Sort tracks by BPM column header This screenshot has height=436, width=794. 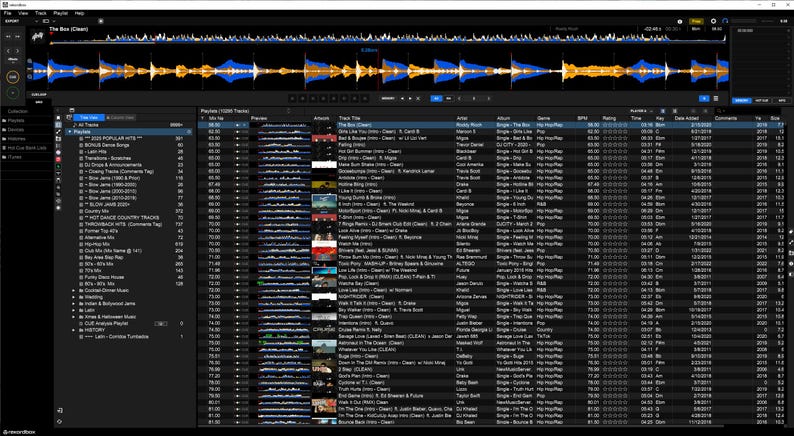coord(582,118)
